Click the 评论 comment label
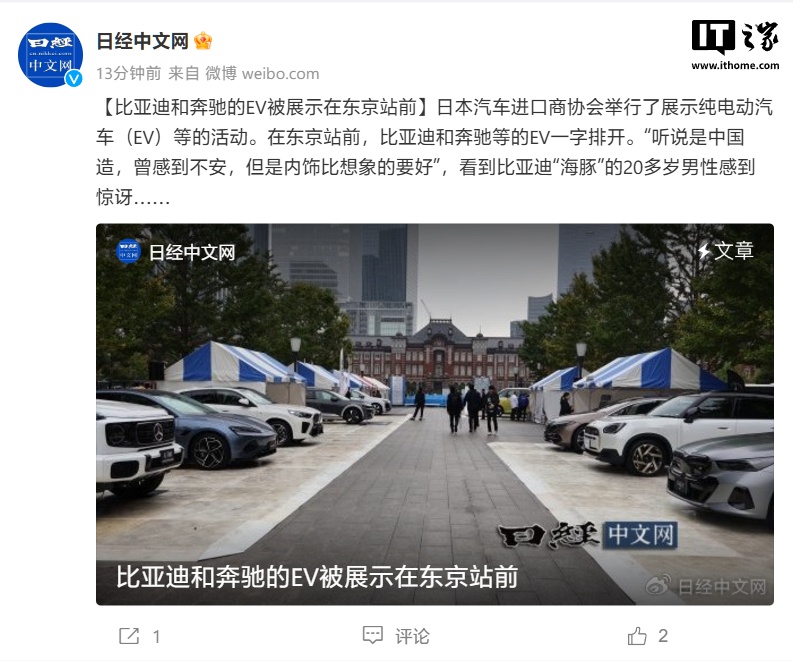793x661 pixels. (x=412, y=636)
